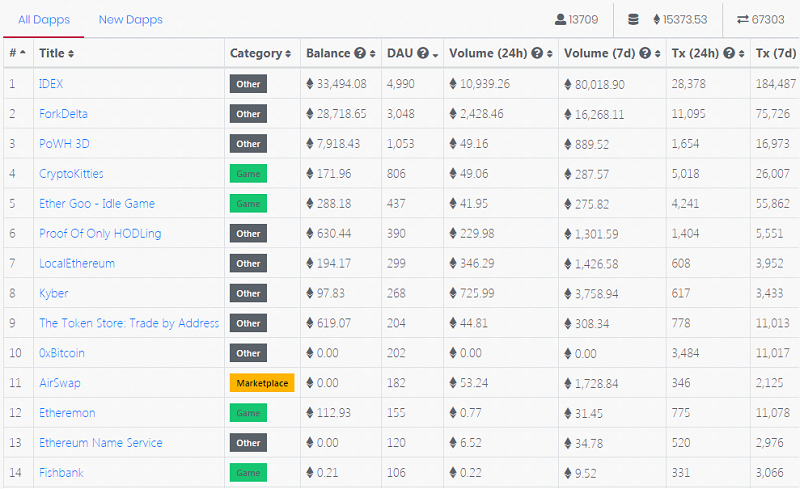Screen dimensions: 800x489
Task: Click the Other badge in 0xBitcoin row
Action: [248, 353]
